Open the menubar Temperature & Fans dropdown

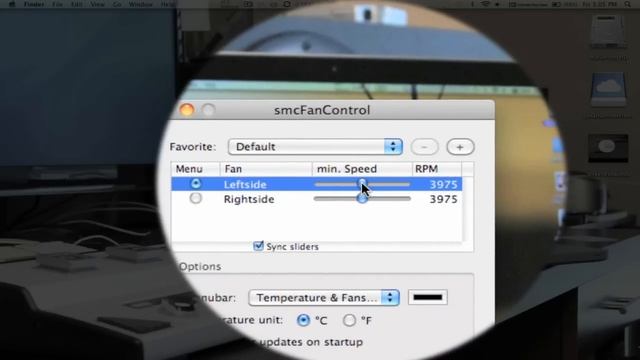pyautogui.click(x=324, y=298)
